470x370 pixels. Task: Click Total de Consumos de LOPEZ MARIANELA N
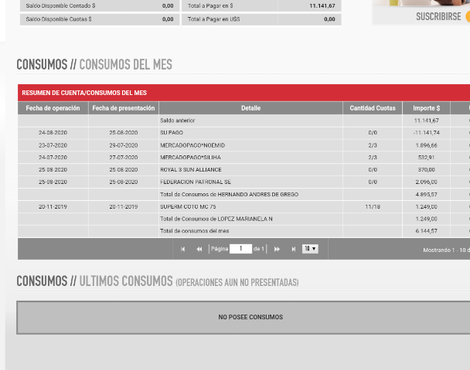pos(216,219)
